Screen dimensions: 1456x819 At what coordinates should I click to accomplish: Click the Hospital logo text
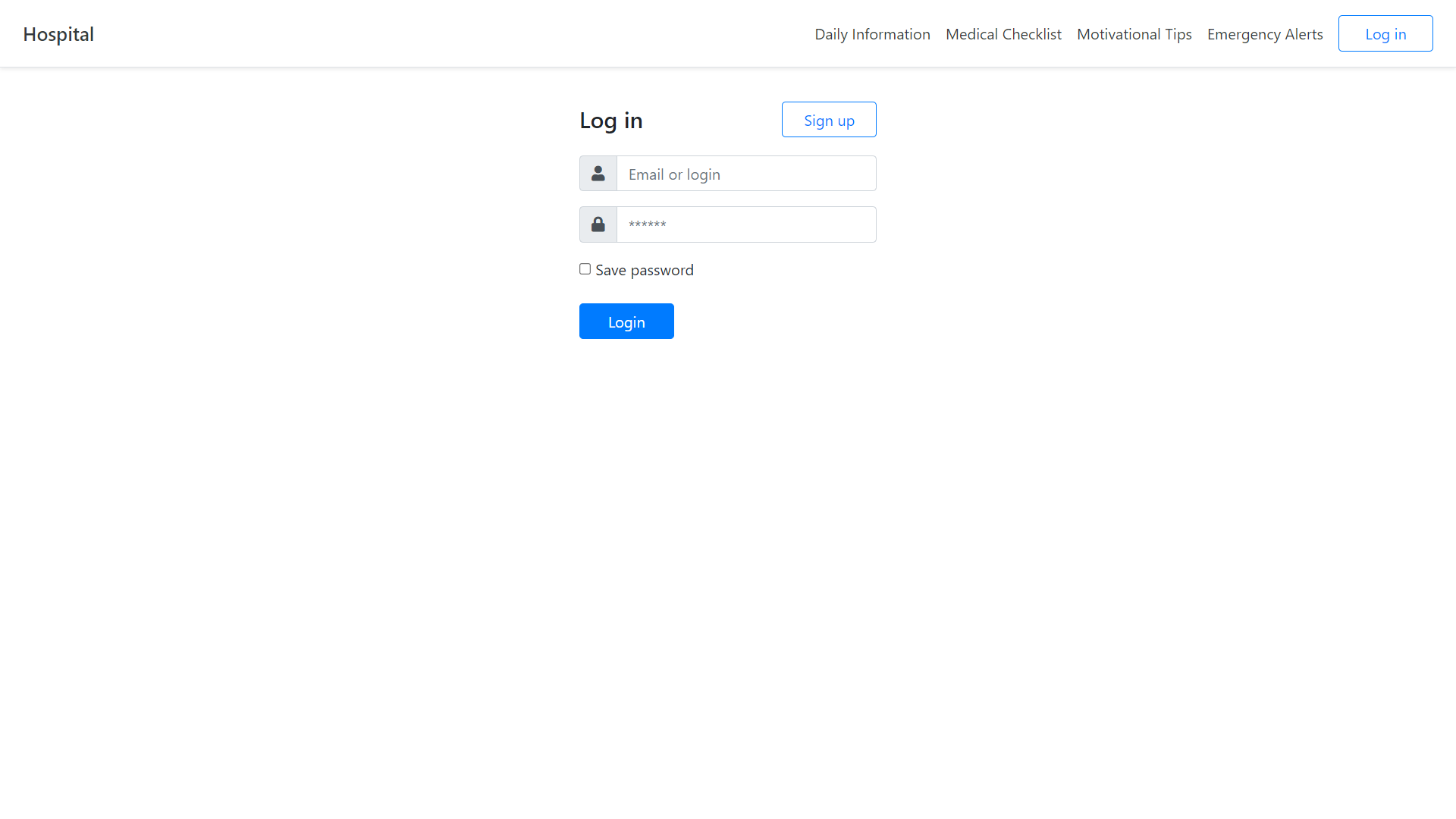click(x=58, y=33)
